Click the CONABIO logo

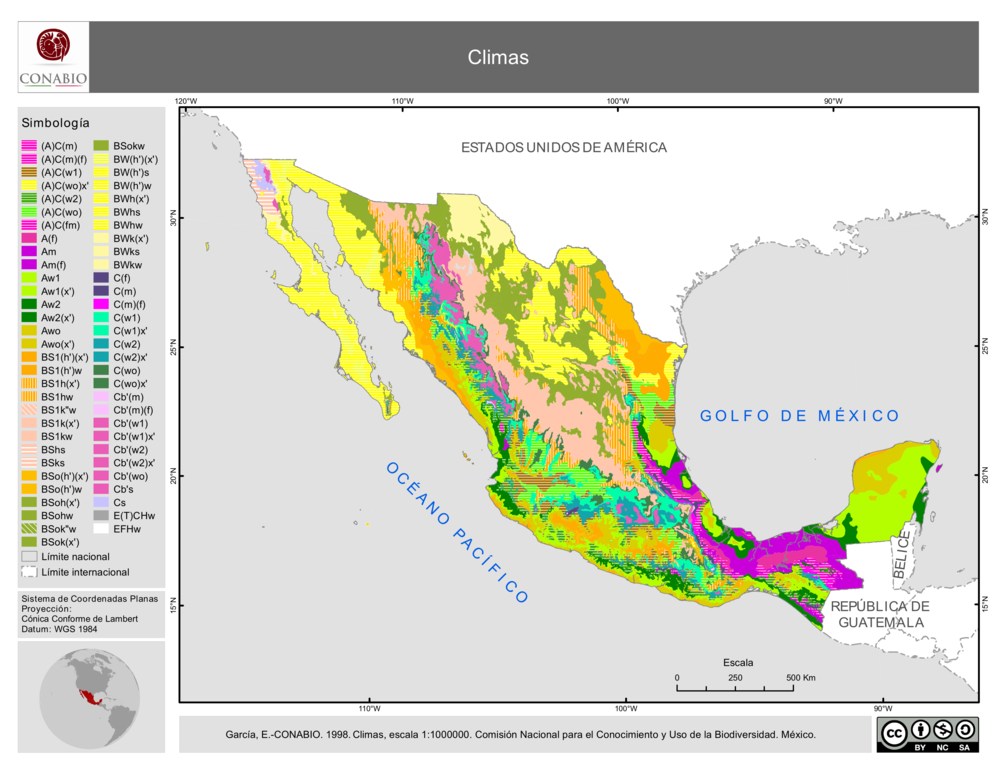[x=53, y=57]
